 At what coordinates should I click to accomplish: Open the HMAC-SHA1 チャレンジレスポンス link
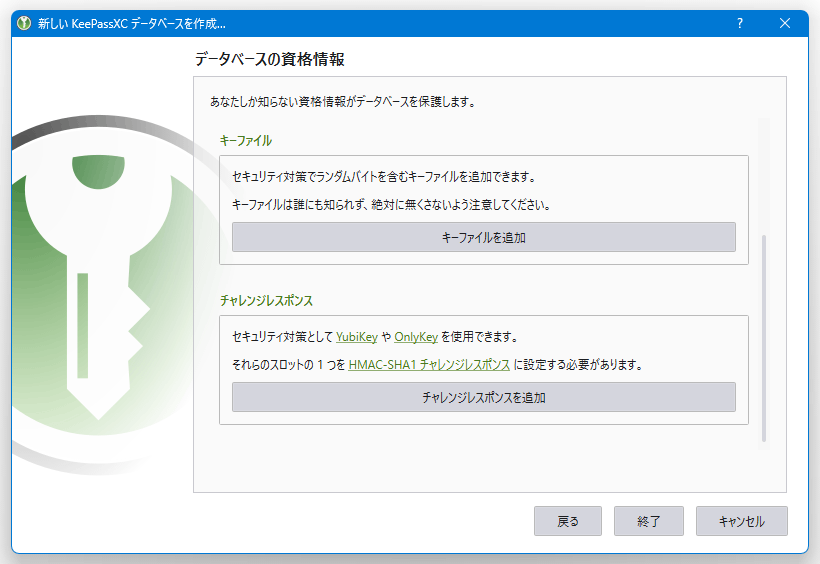[x=429, y=365]
